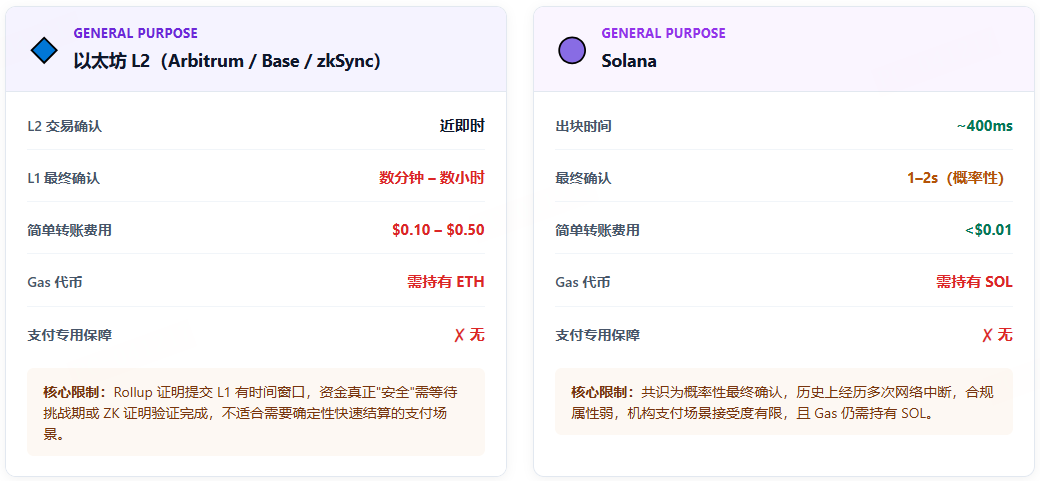Image resolution: width=1040 pixels, height=481 pixels.
Task: Click the red X under Solana 支付专用保障
Action: pyautogui.click(x=987, y=335)
